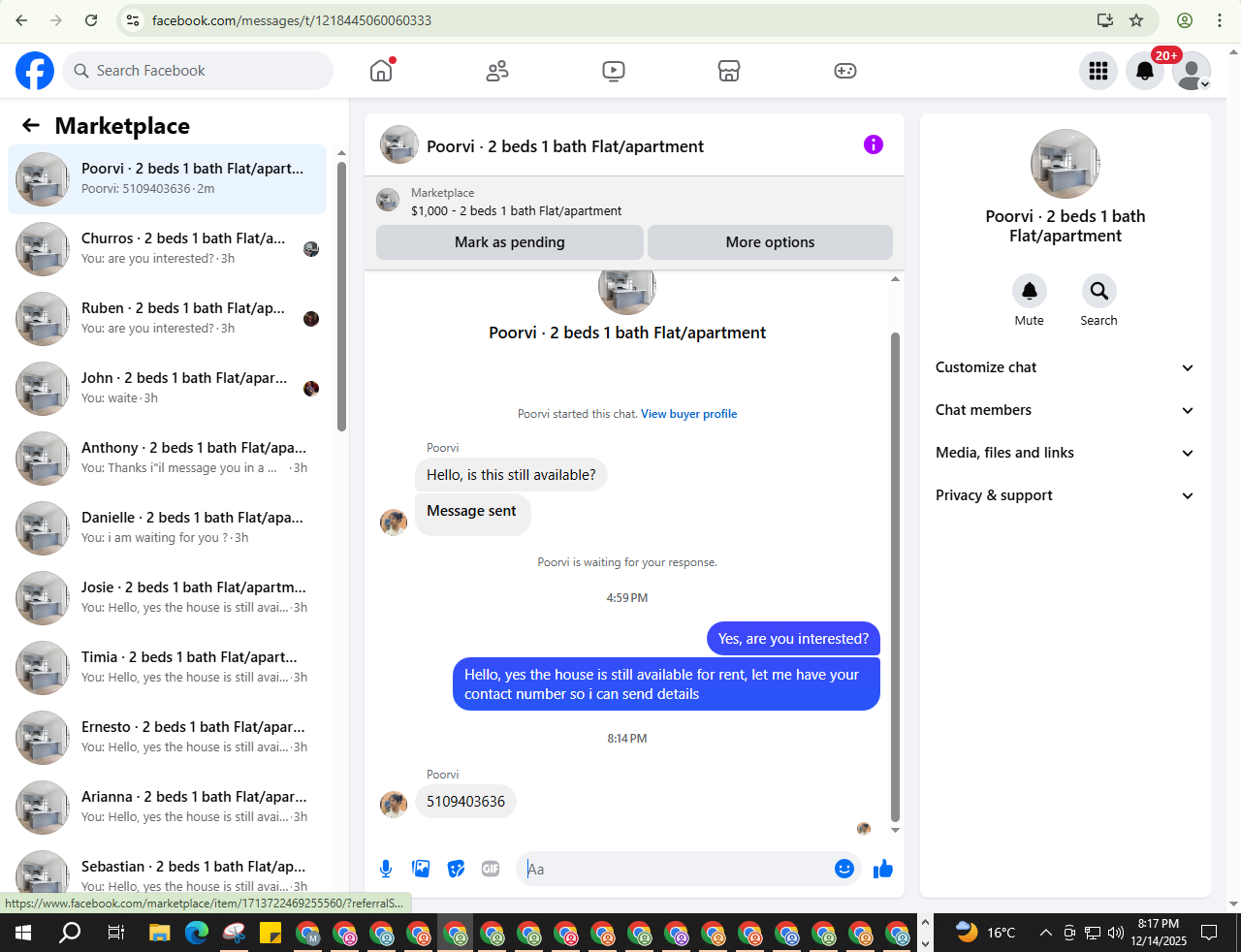1241x952 pixels.
Task: Open the account profile avatar menu
Action: click(x=1192, y=71)
